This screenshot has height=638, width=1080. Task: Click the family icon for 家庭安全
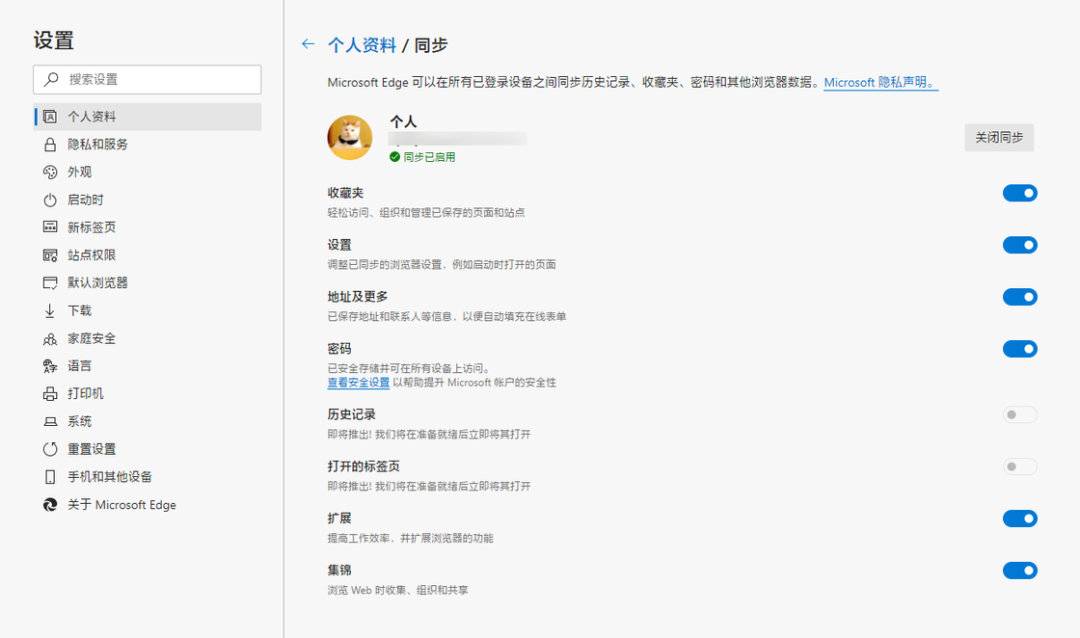point(50,339)
